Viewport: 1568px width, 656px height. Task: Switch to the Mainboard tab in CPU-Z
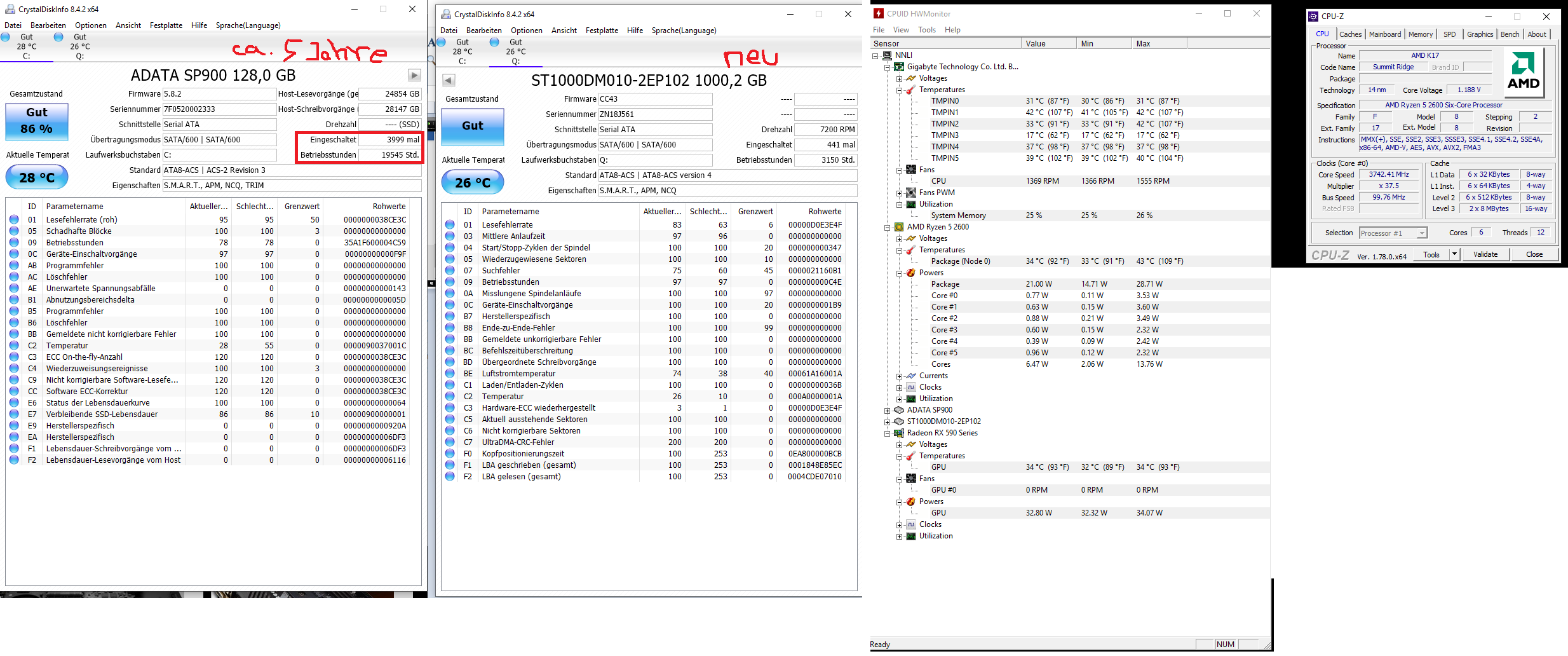click(x=1385, y=34)
